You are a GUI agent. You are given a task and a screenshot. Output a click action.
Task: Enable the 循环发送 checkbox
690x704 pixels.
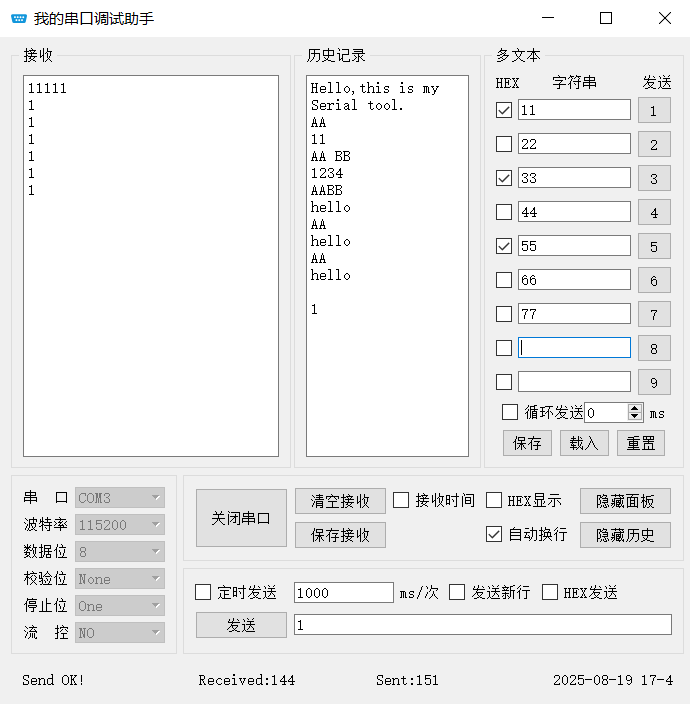[x=510, y=412]
